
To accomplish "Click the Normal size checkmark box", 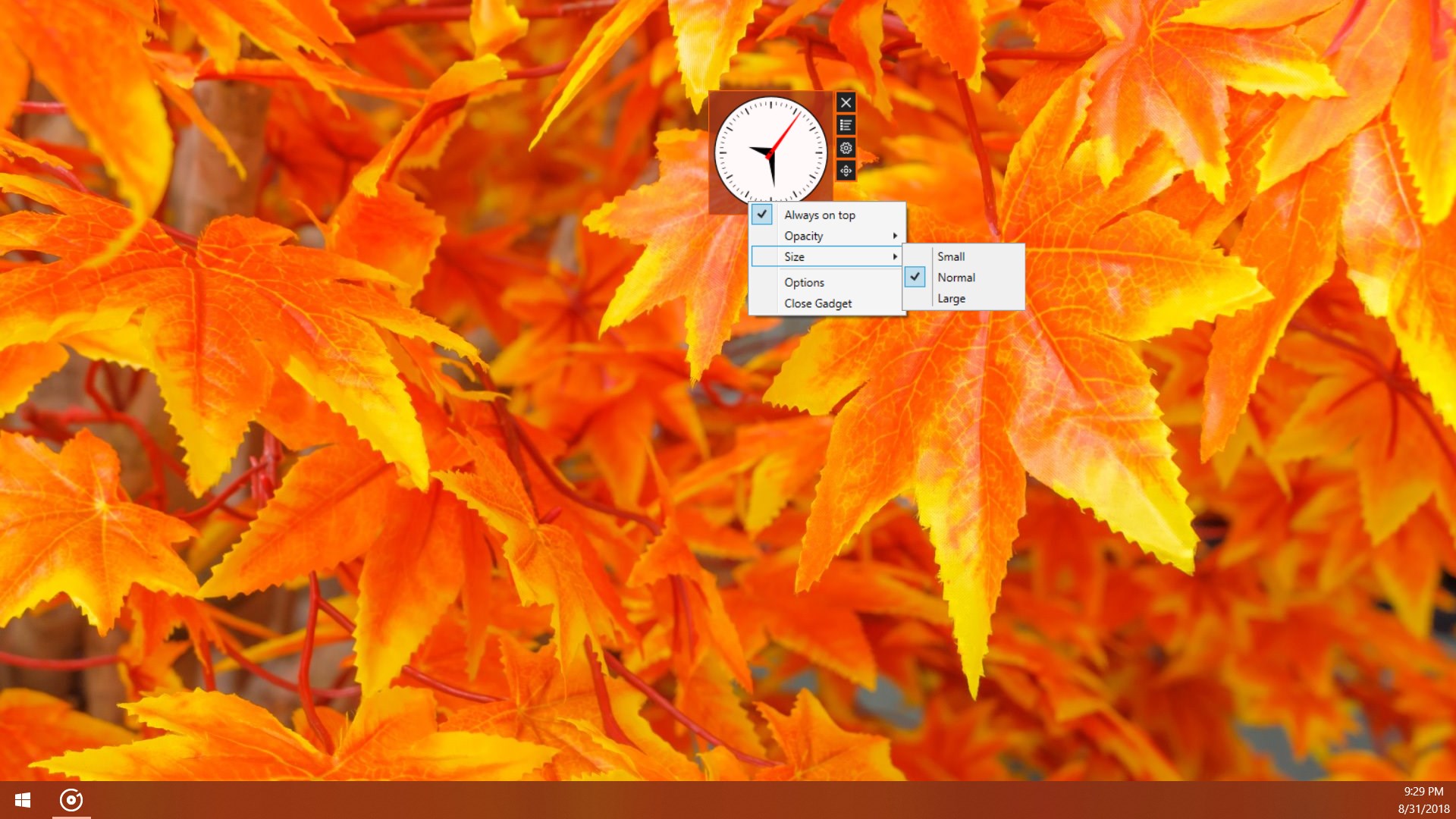I will click(915, 278).
